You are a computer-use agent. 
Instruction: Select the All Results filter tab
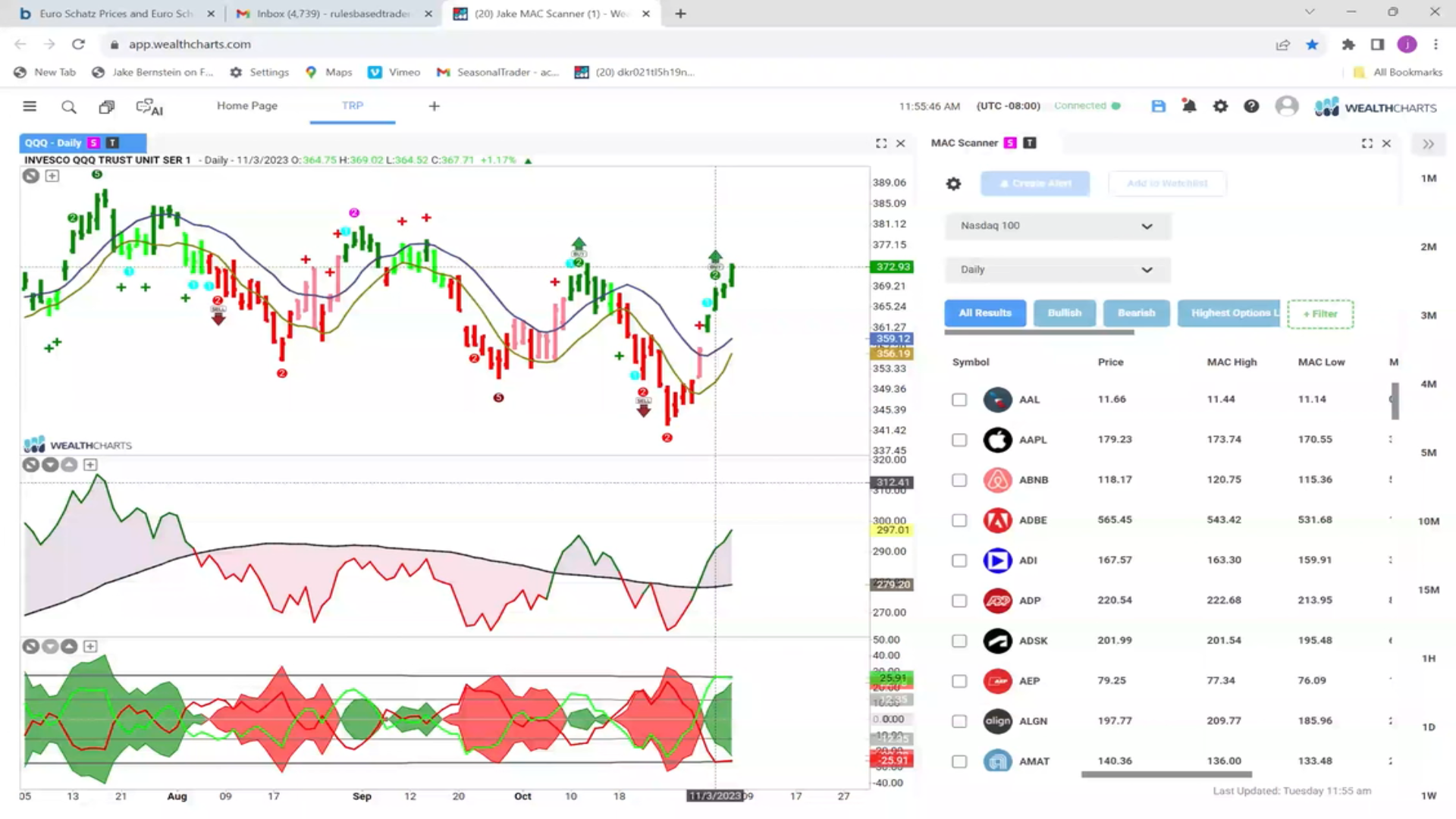(985, 313)
